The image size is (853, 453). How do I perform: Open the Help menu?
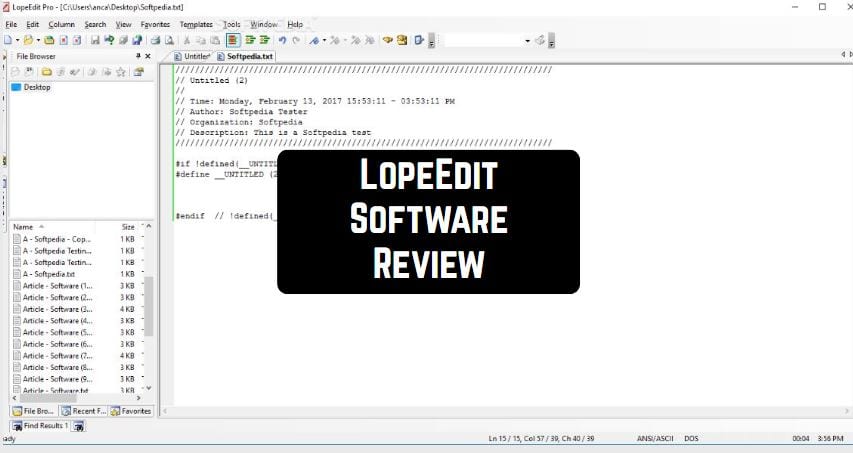pyautogui.click(x=295, y=24)
